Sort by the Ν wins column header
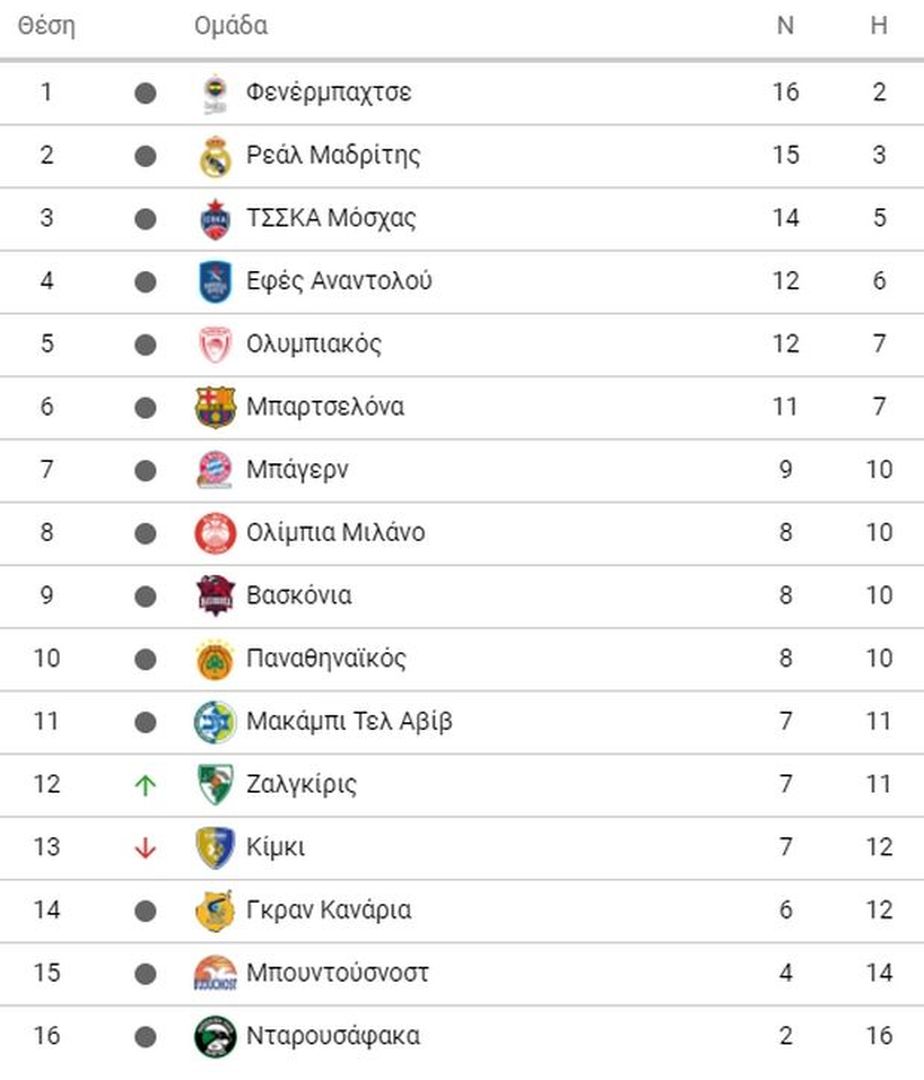 coord(786,25)
